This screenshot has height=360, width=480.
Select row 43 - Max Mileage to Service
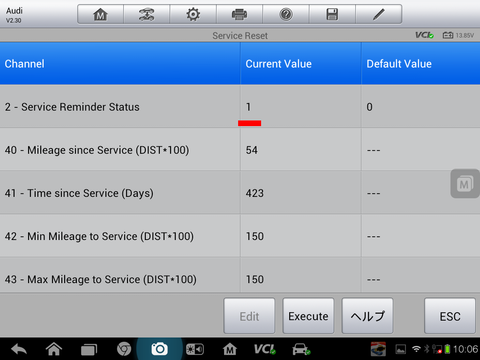[x=240, y=276]
